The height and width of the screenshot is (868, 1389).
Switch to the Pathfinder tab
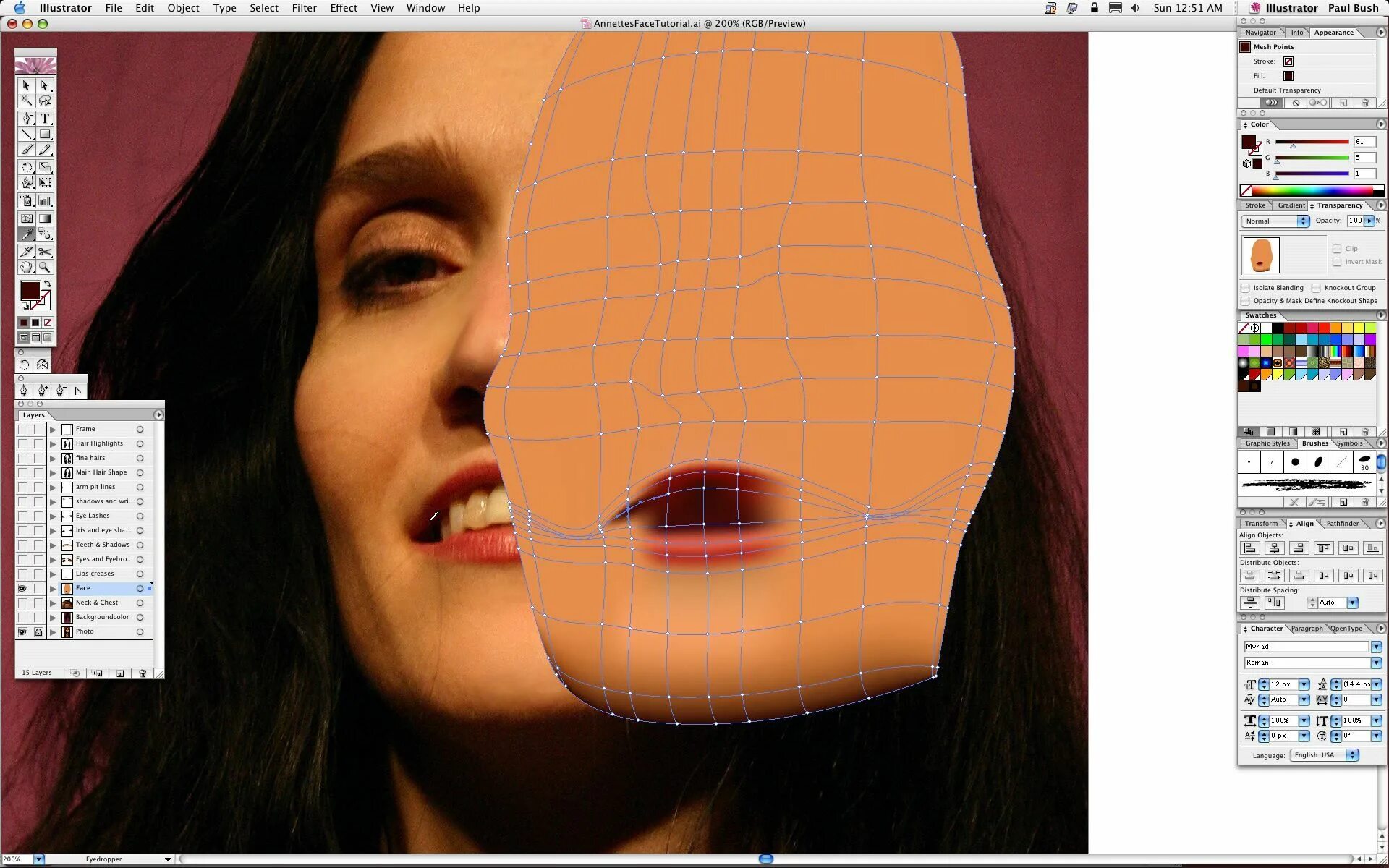(x=1342, y=524)
